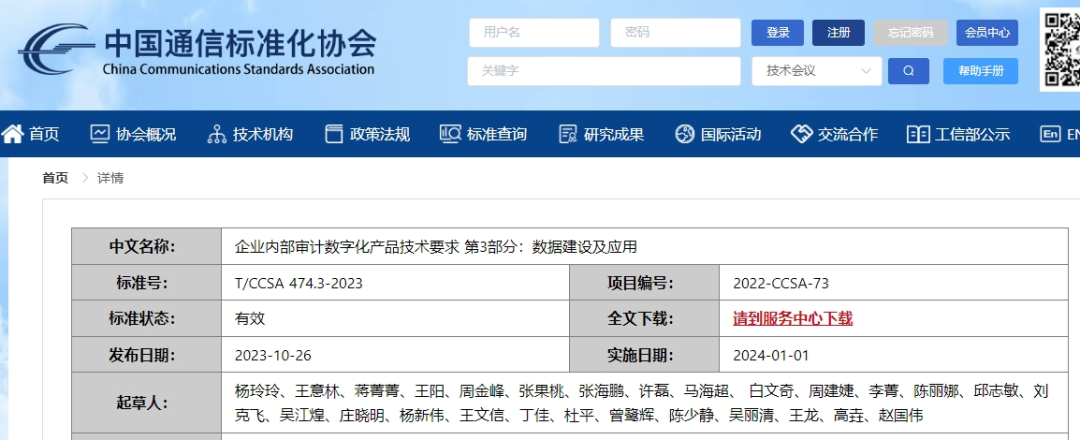This screenshot has width=1080, height=440.
Task: Click the report icon beside 研究成果
Action: pyautogui.click(x=568, y=134)
